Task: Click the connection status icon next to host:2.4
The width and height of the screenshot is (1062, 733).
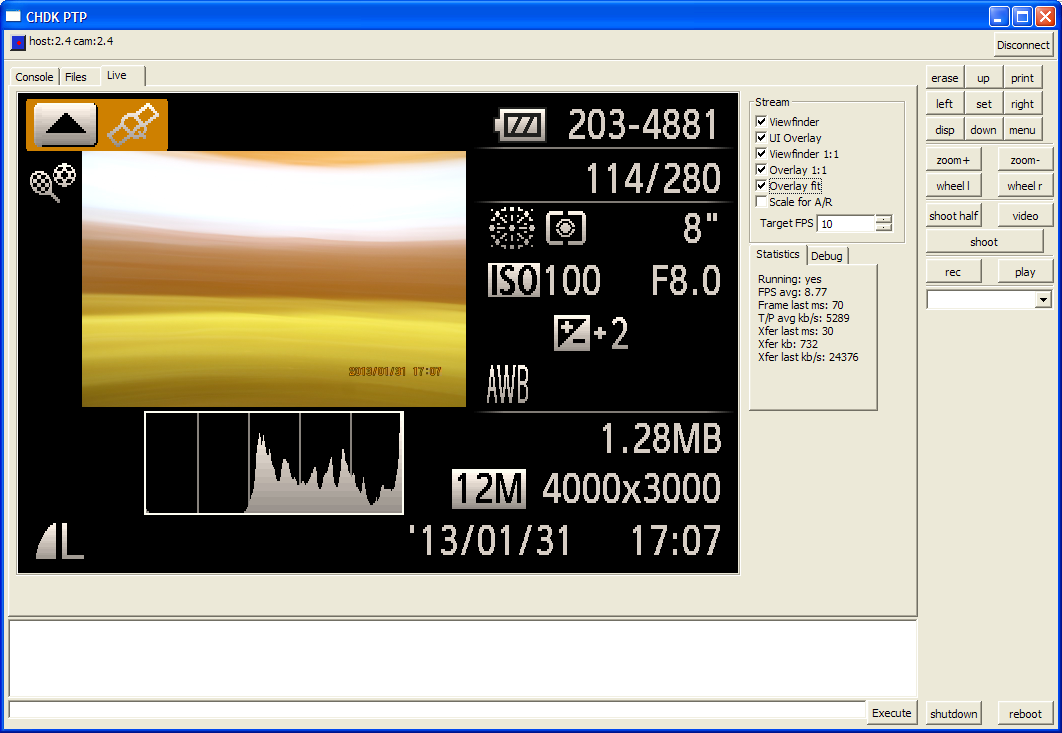Action: [x=18, y=43]
